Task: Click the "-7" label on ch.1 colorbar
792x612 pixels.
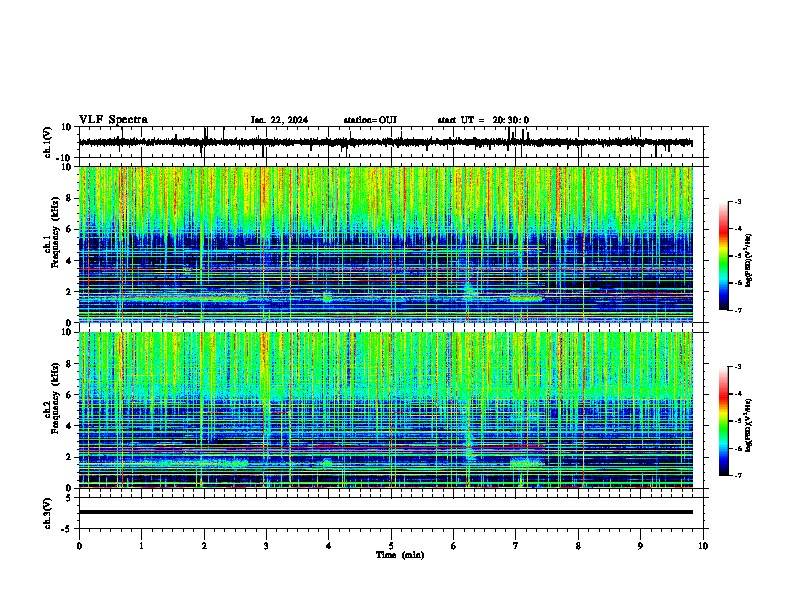Action: click(737, 310)
